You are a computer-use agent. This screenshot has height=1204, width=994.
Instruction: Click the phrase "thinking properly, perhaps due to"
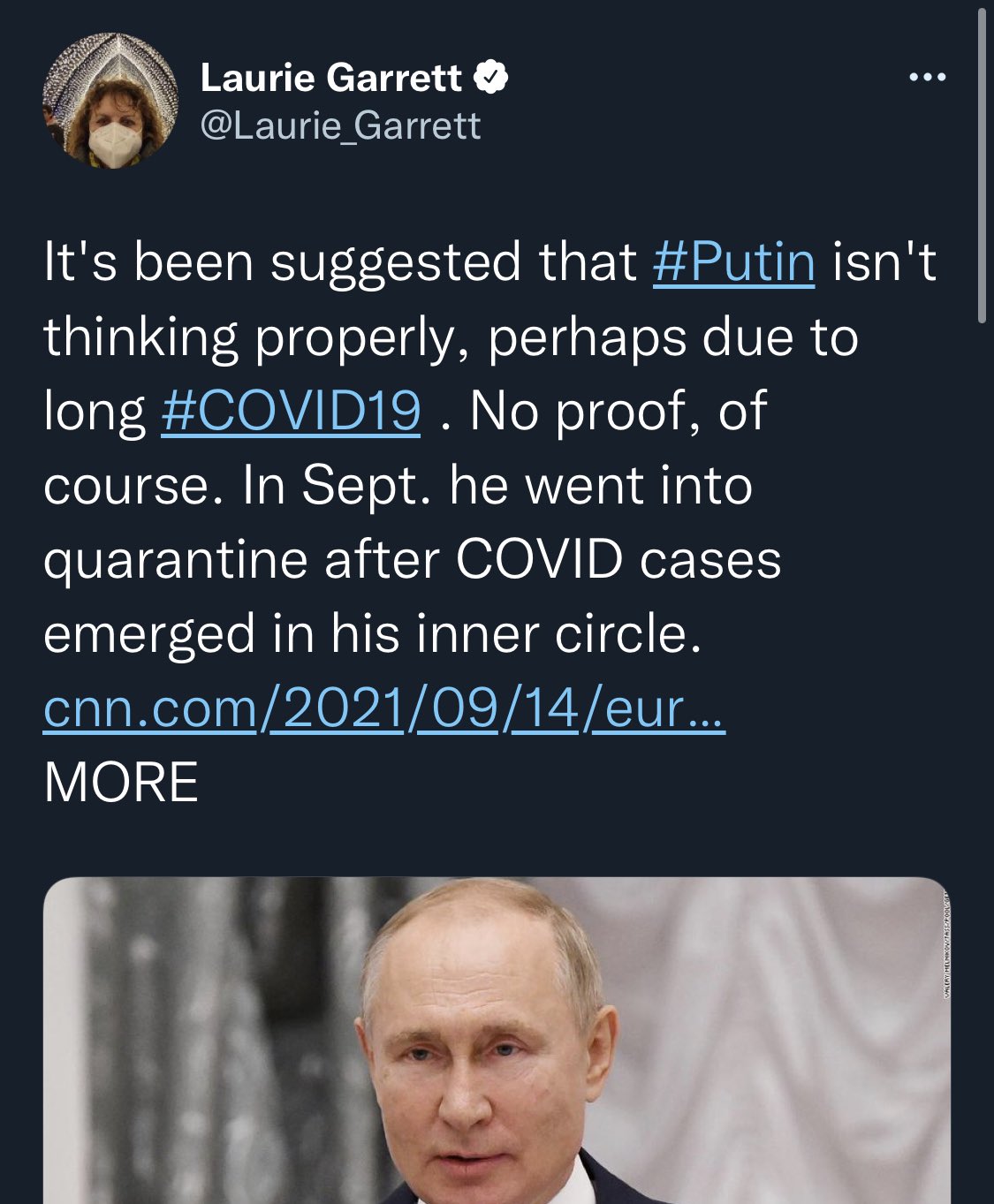pos(451,337)
